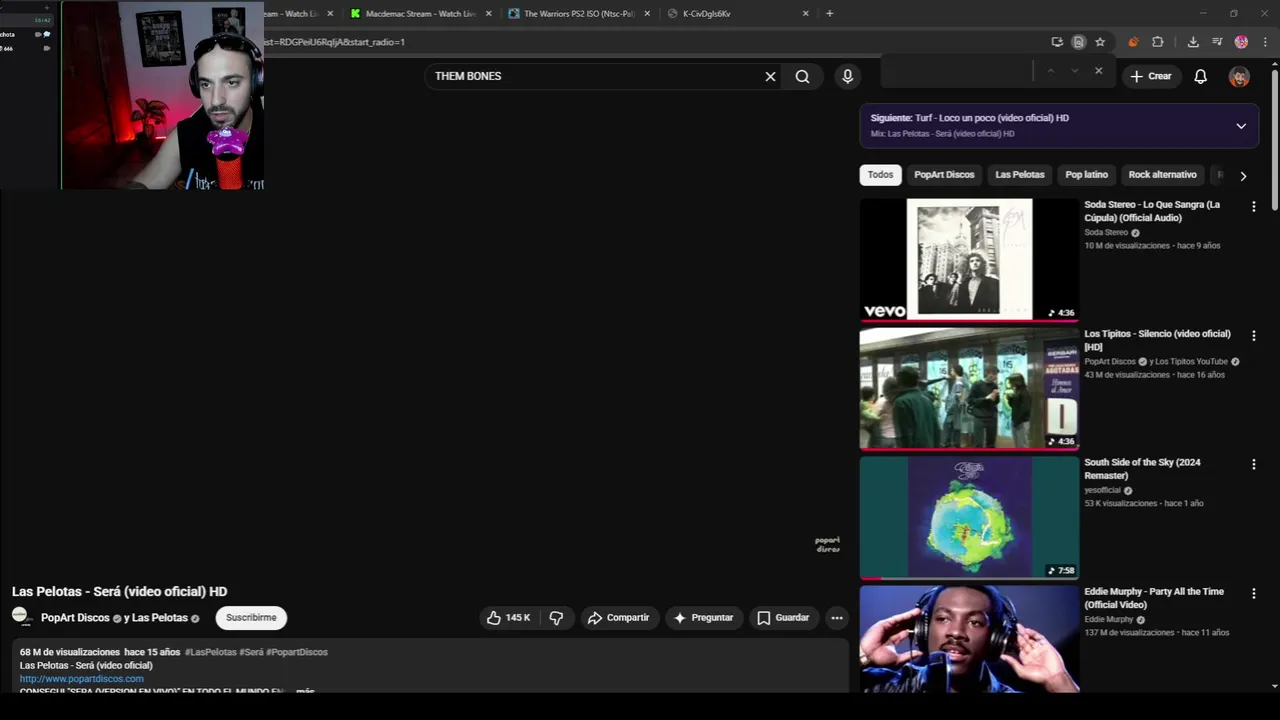Open more actions menu beside Guardar
Screen dimensions: 1280x720
(x=837, y=618)
